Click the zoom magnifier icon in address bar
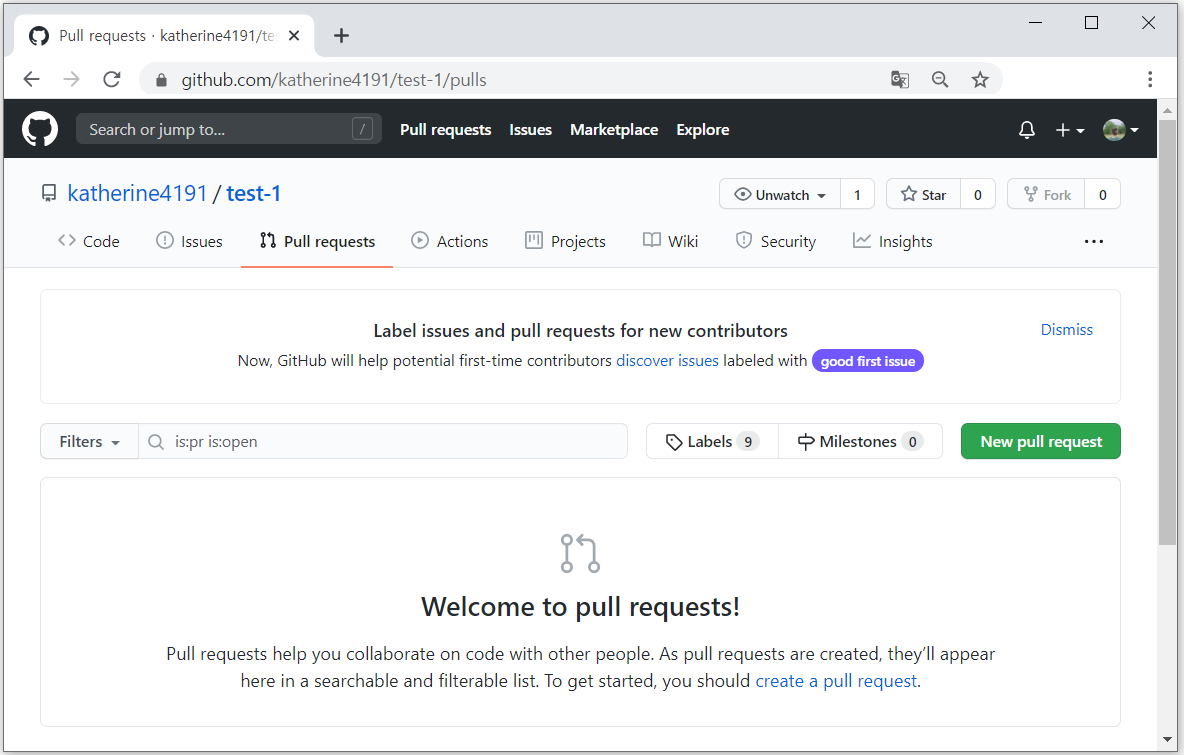Screen dimensions: 1184x755 tap(939, 79)
